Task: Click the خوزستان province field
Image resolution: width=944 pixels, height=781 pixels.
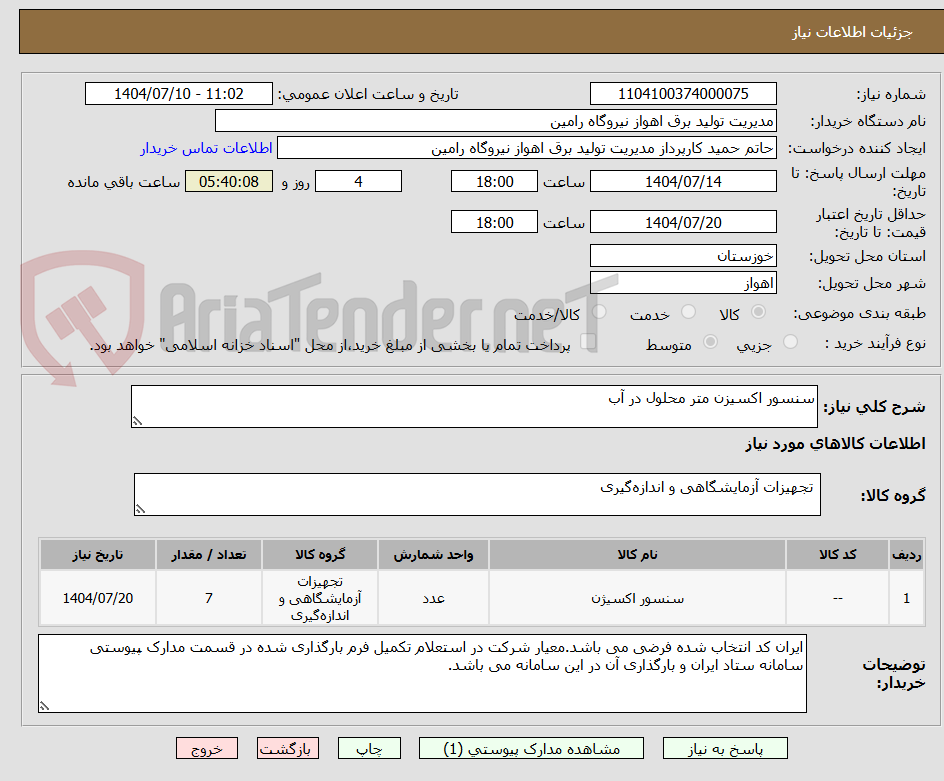Action: point(683,256)
